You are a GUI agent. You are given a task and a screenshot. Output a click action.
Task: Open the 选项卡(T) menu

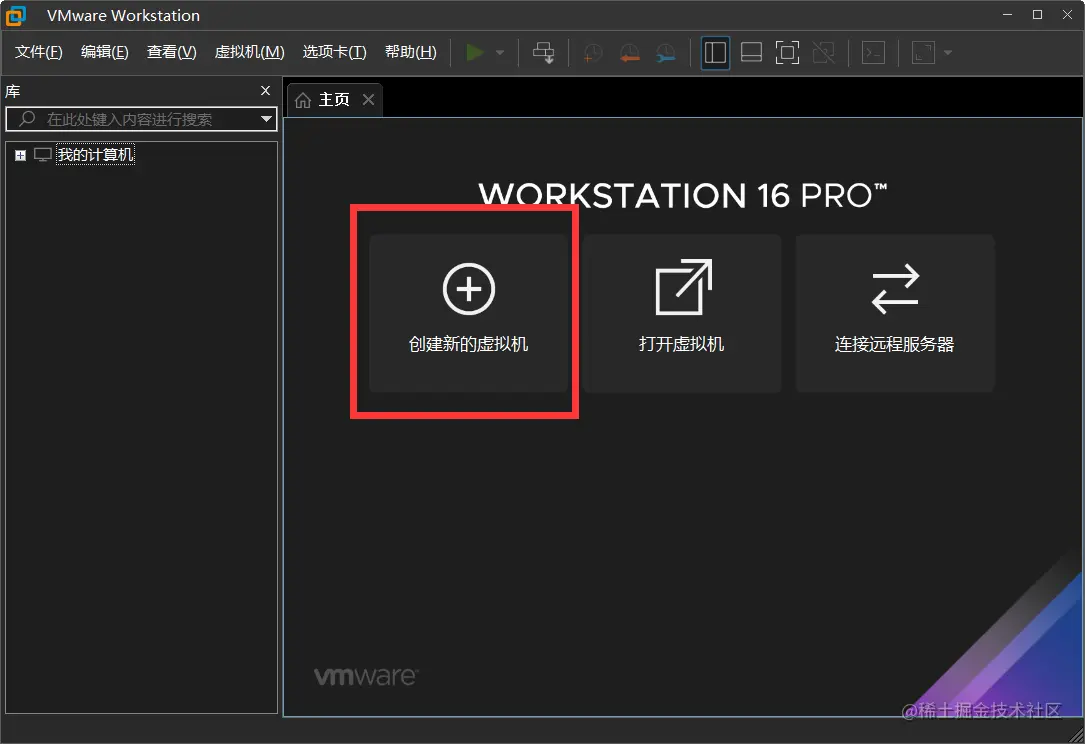[x=334, y=53]
